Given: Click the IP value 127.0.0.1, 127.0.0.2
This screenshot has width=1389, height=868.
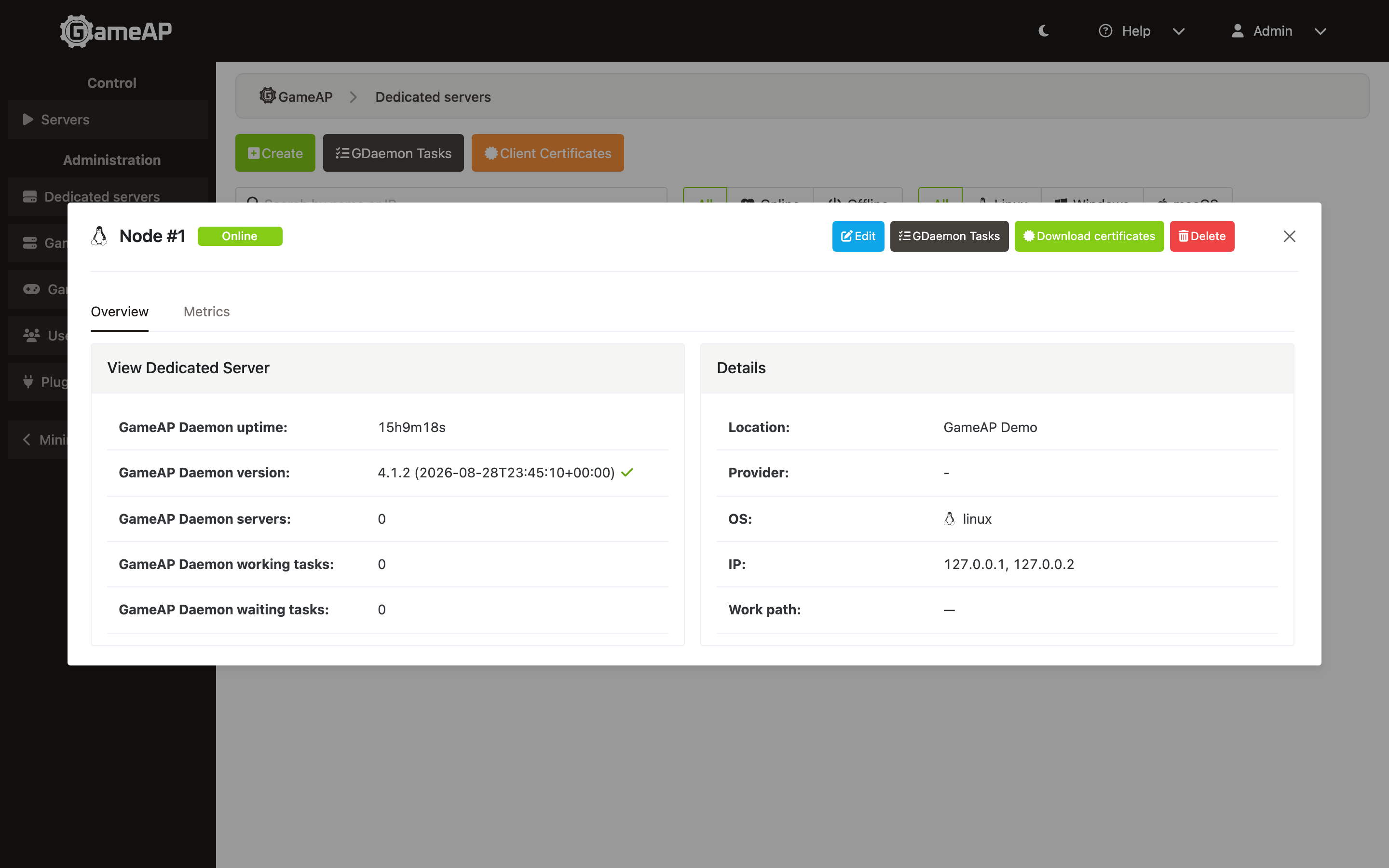Looking at the screenshot, I should tap(1008, 564).
